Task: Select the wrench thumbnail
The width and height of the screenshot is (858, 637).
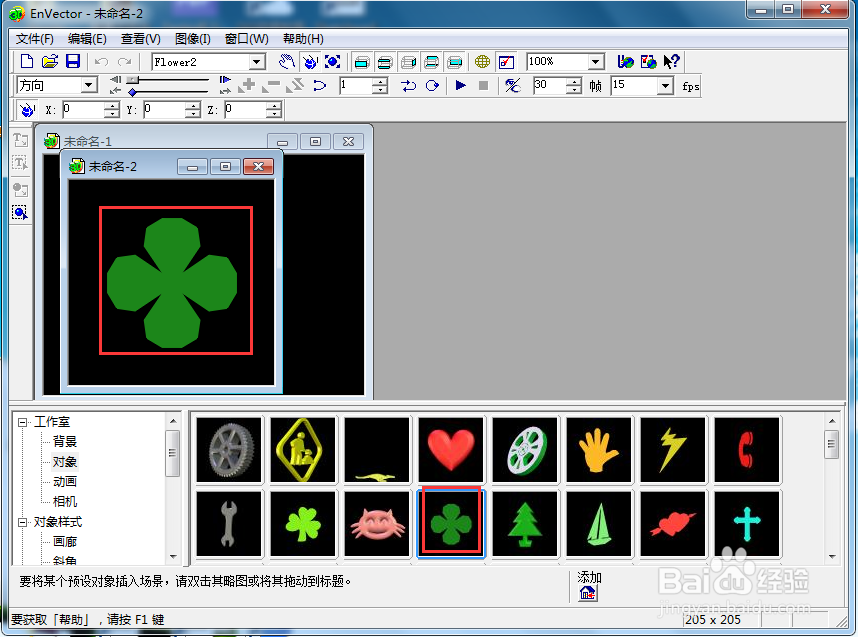Action: (x=229, y=524)
